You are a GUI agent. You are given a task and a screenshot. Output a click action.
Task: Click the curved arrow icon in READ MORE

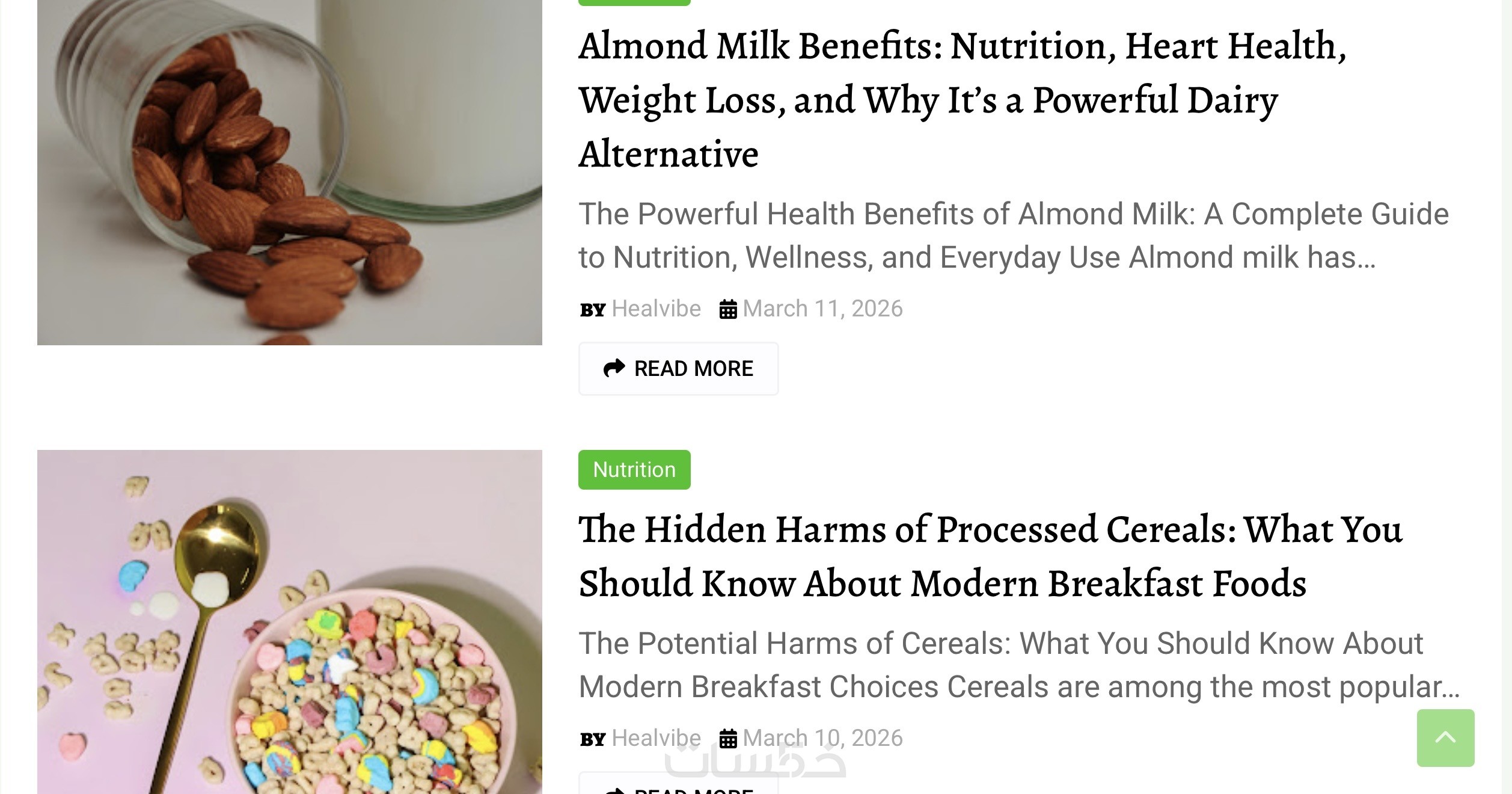click(x=614, y=368)
